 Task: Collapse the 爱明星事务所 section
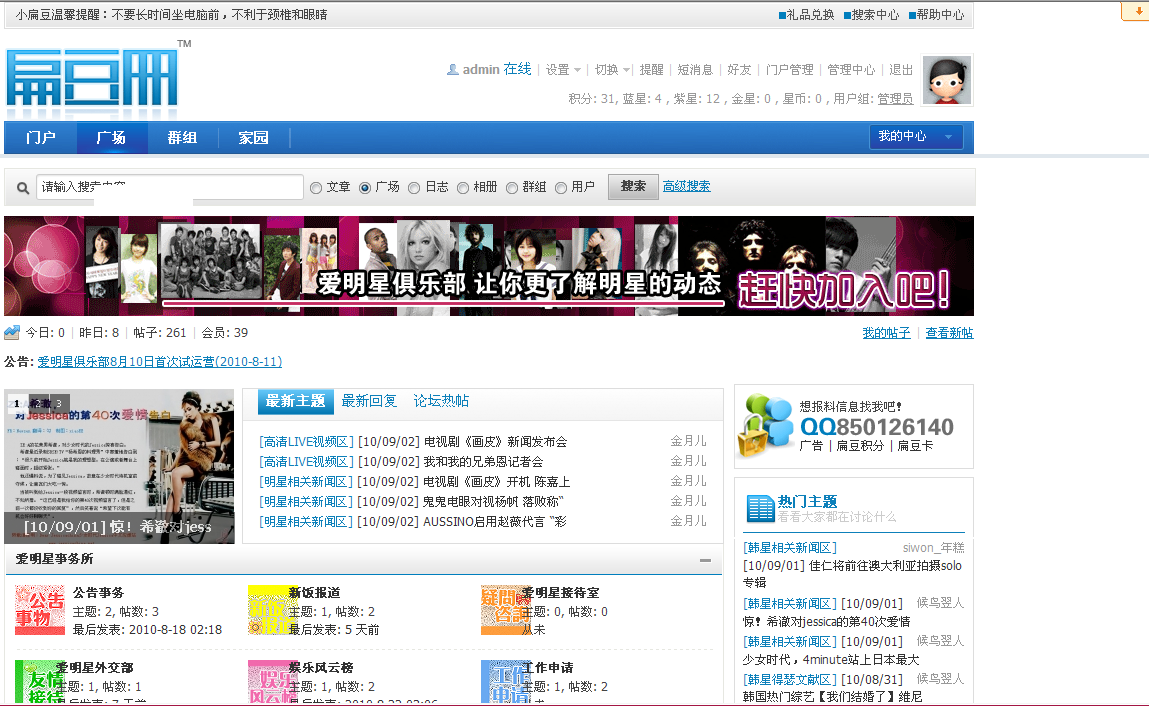point(705,560)
